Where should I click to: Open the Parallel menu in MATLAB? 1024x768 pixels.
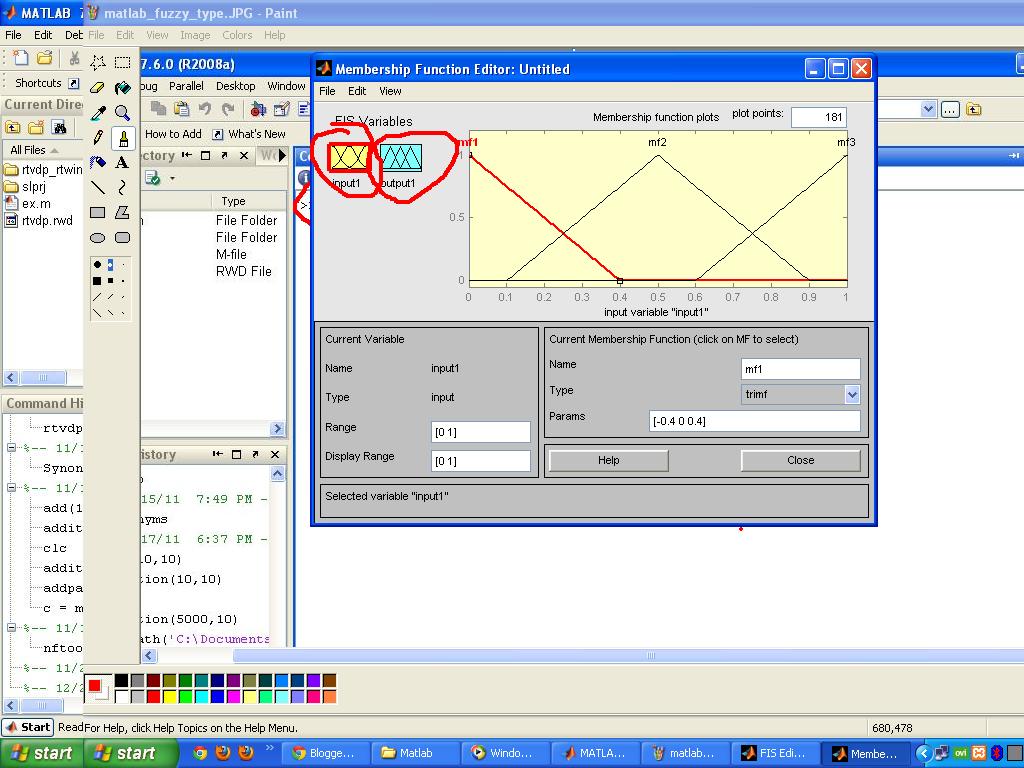pyautogui.click(x=186, y=86)
